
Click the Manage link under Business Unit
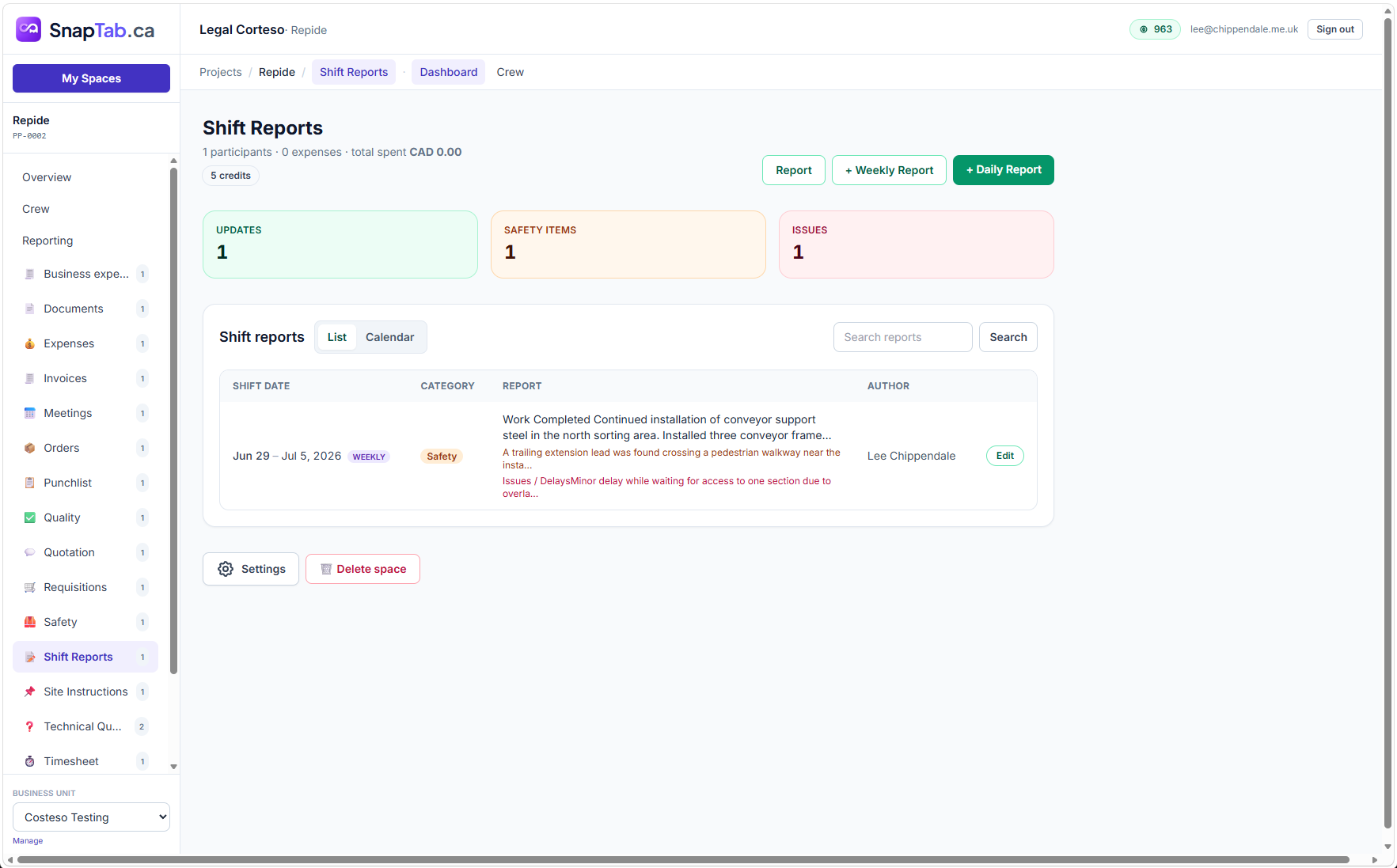tap(28, 841)
